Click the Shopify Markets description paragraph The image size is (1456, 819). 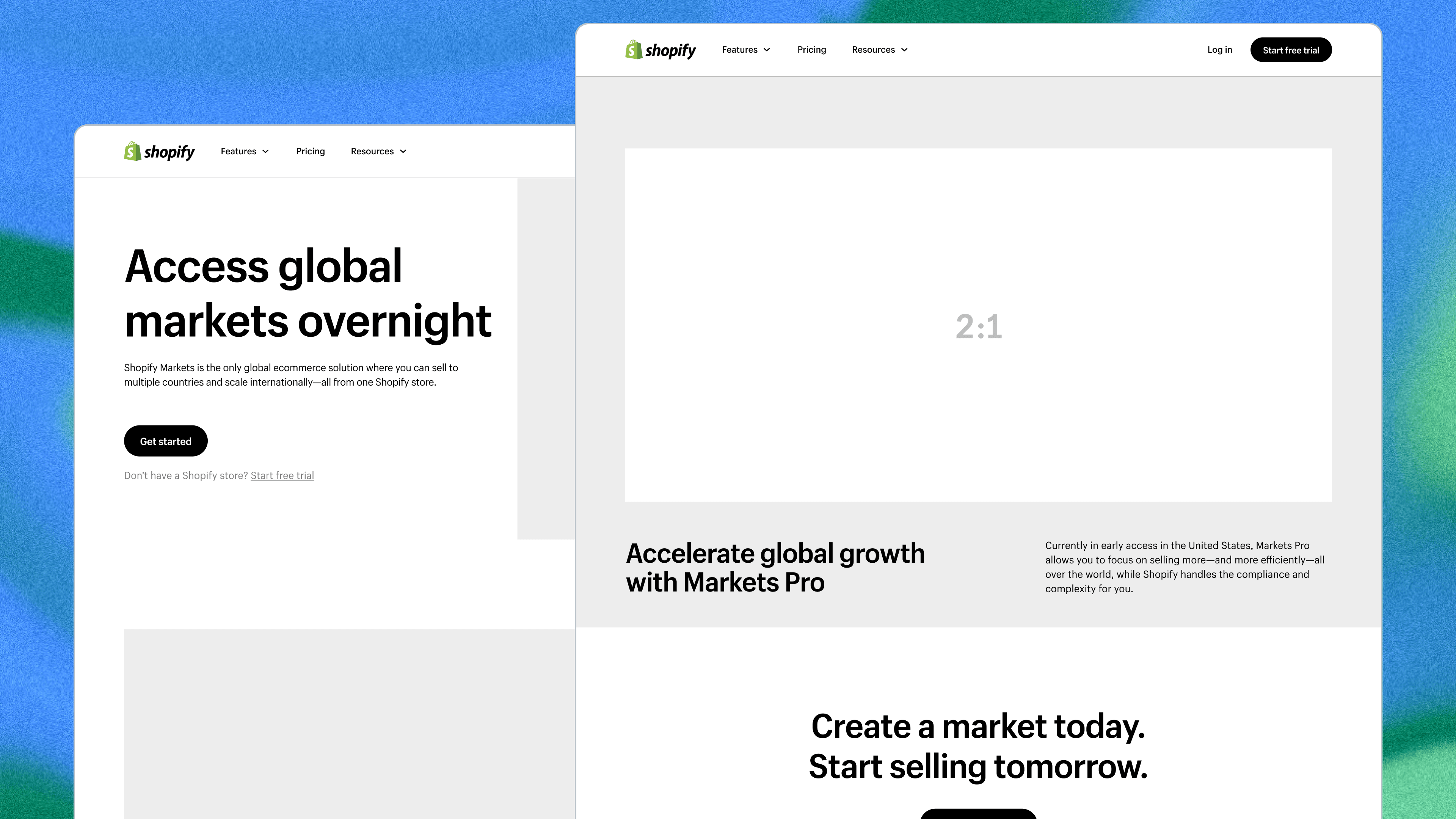291,375
